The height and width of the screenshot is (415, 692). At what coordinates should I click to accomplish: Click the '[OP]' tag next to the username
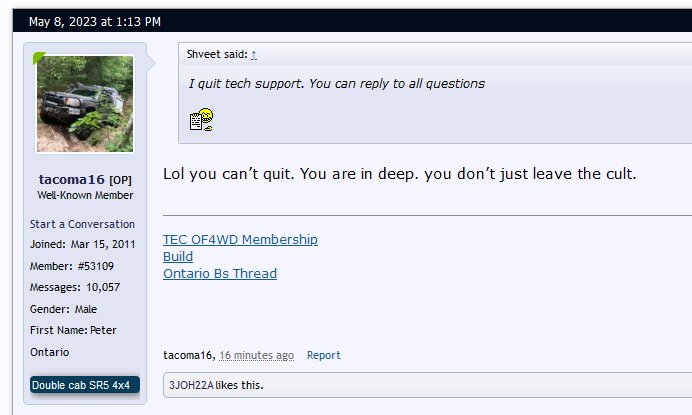click(x=120, y=180)
